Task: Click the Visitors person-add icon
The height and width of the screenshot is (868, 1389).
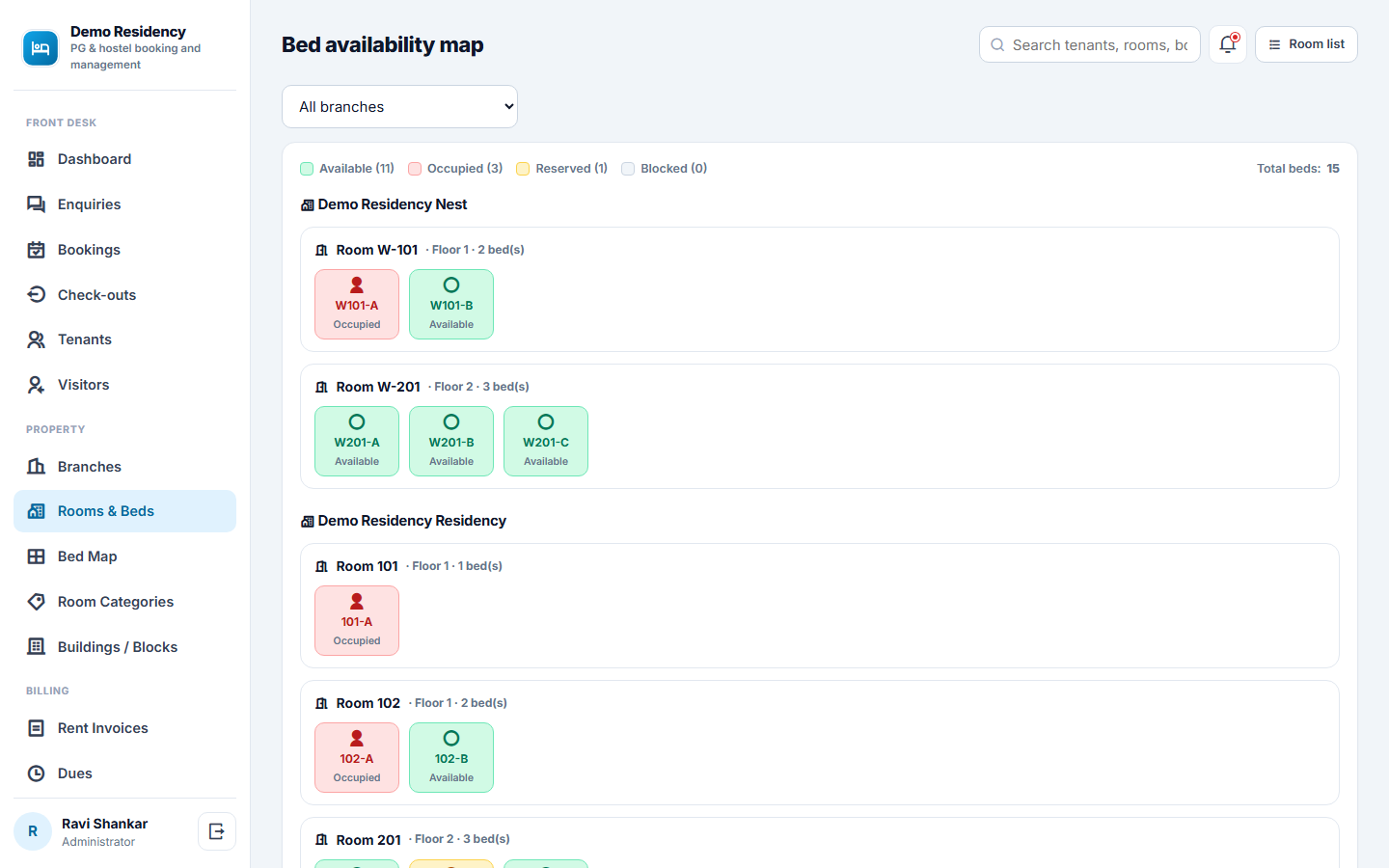Action: click(37, 385)
